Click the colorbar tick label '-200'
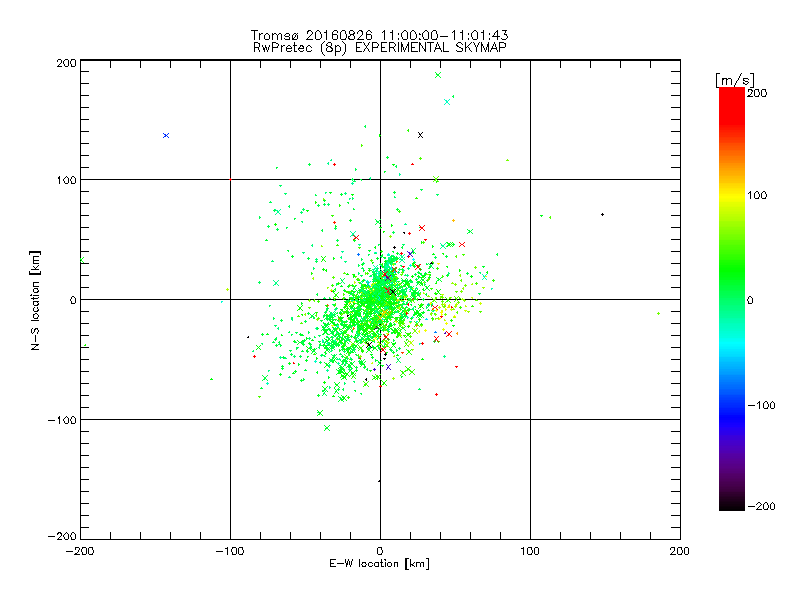Viewport: 800px width, 600px height. pos(761,506)
